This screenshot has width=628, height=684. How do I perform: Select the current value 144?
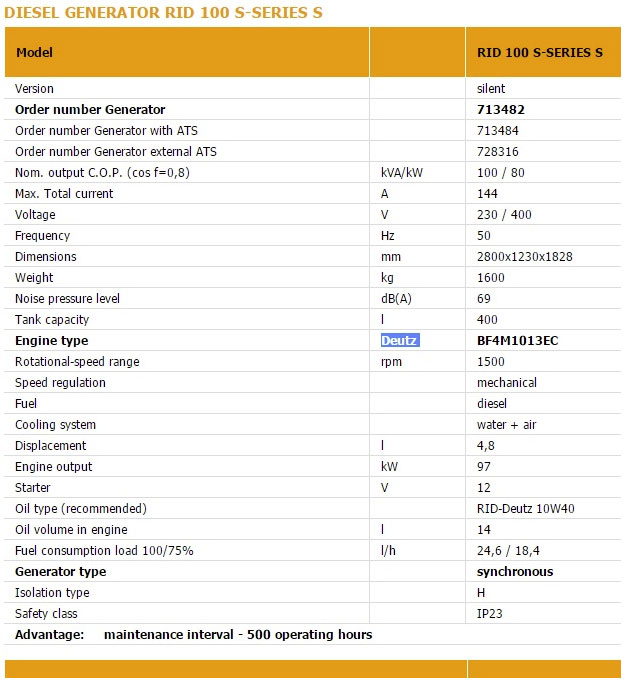point(488,194)
